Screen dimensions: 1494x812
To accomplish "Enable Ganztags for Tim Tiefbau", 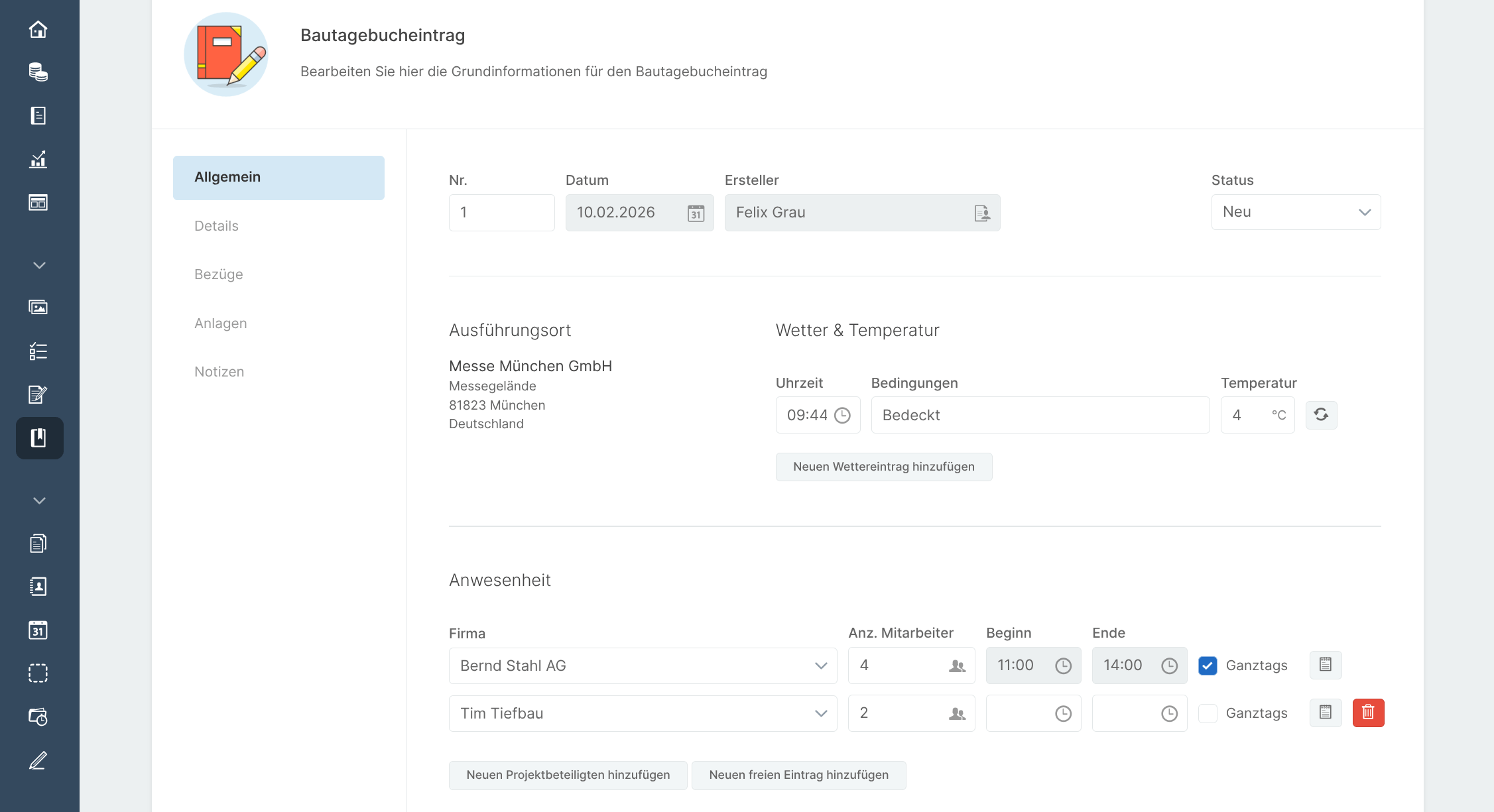I will click(1208, 713).
